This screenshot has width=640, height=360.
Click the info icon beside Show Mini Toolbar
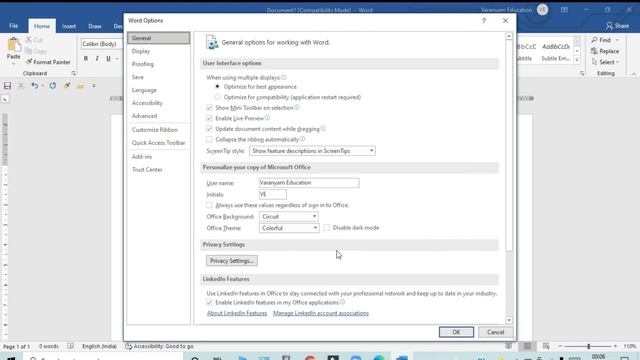click(x=297, y=107)
